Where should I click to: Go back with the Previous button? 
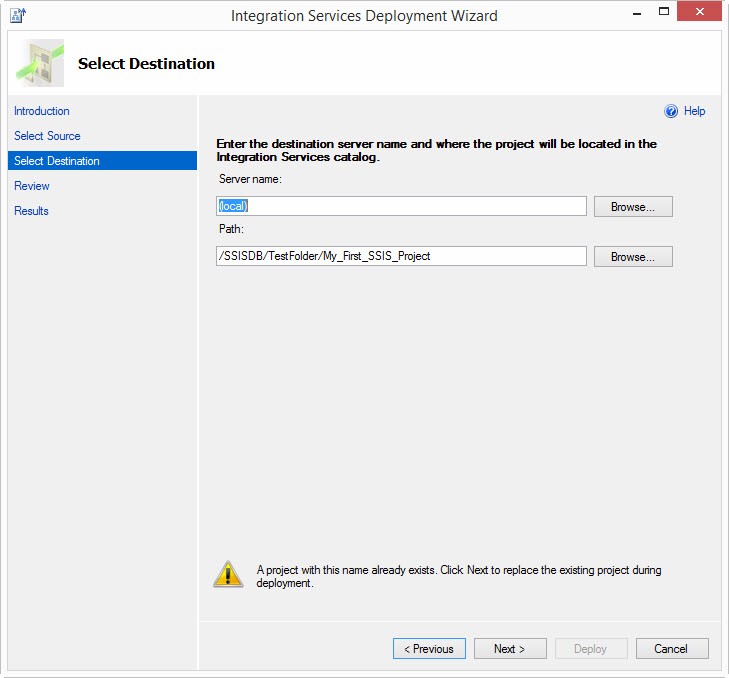(429, 649)
